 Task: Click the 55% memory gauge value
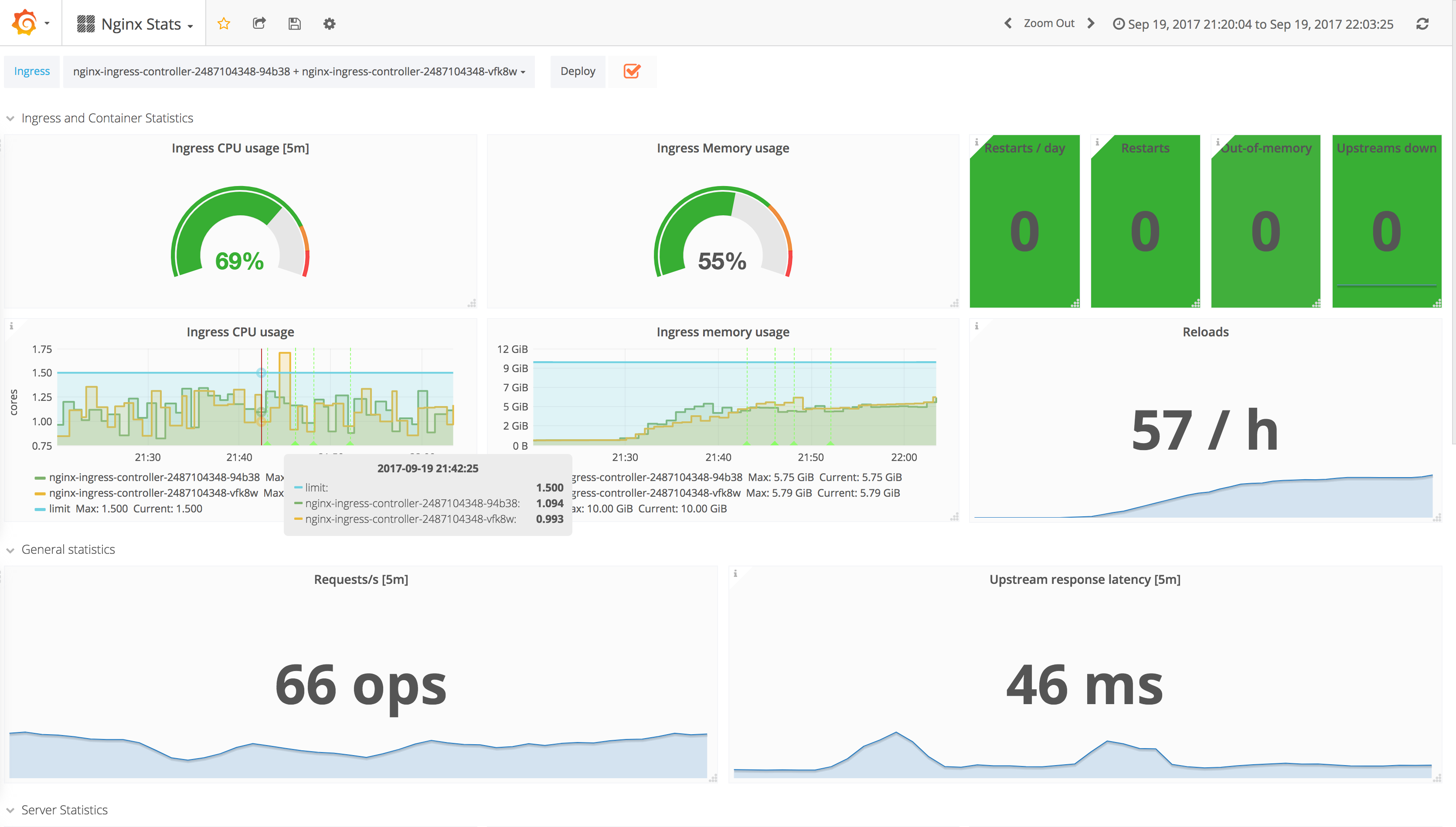pyautogui.click(x=722, y=261)
